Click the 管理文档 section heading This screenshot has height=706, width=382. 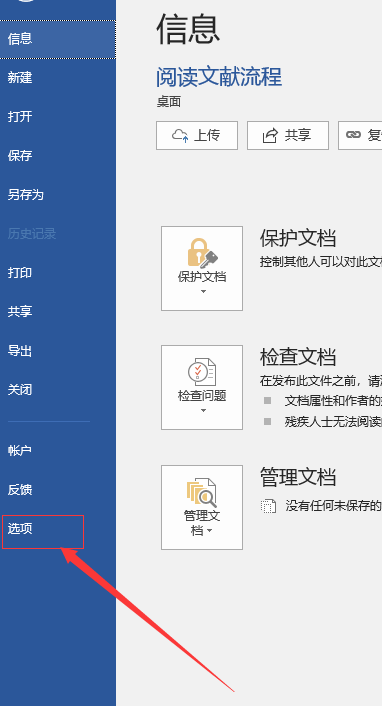click(x=298, y=477)
